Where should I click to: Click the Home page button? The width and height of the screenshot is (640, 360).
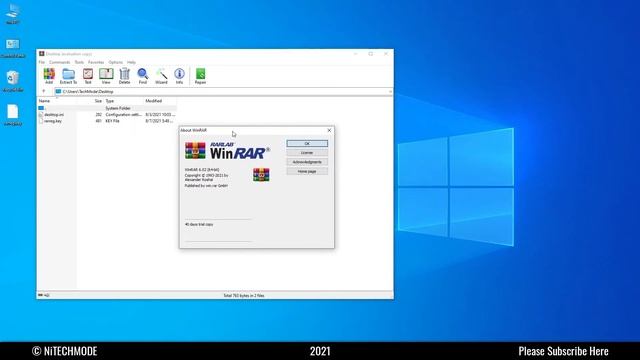coord(307,171)
